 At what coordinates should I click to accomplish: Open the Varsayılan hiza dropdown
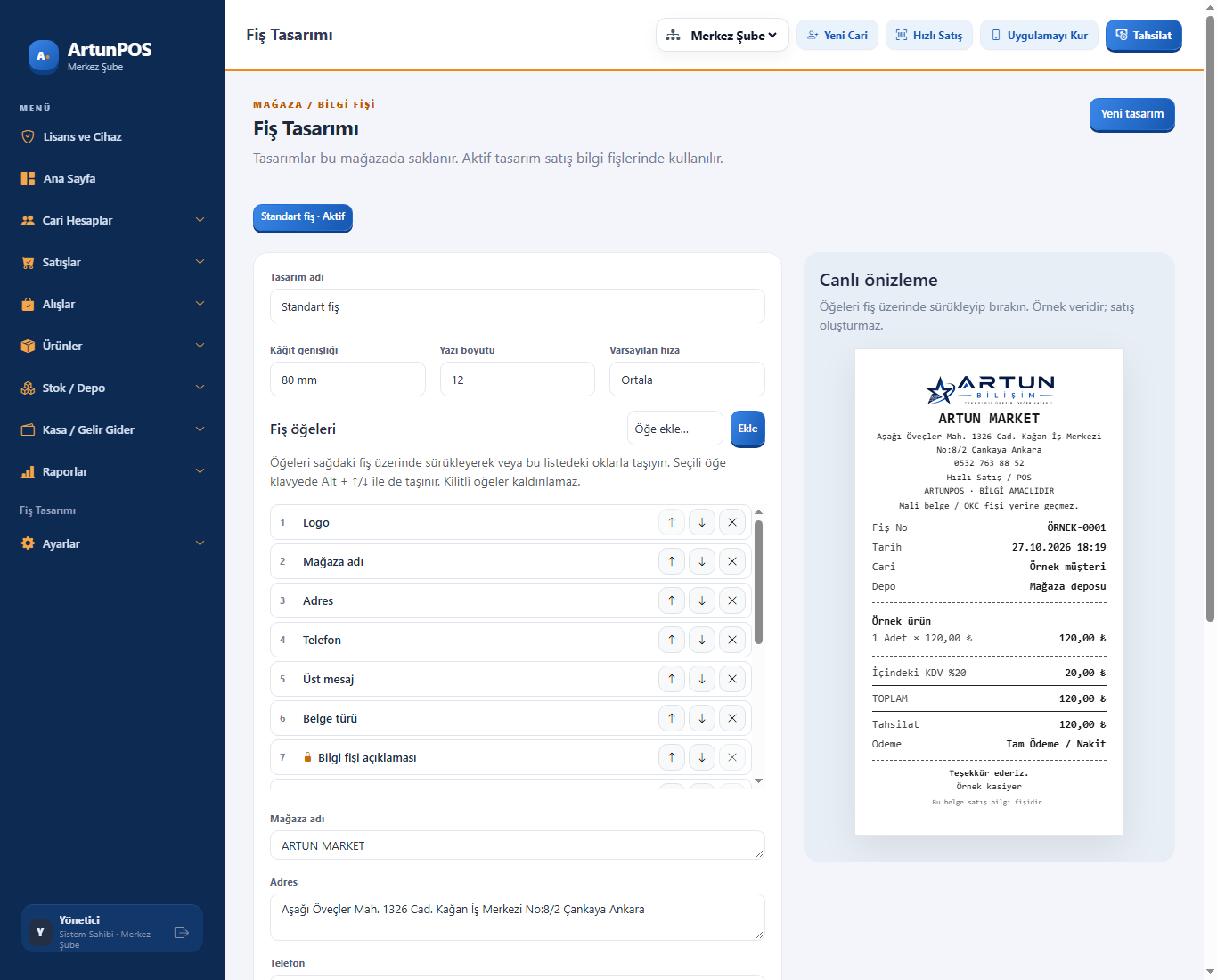point(687,380)
